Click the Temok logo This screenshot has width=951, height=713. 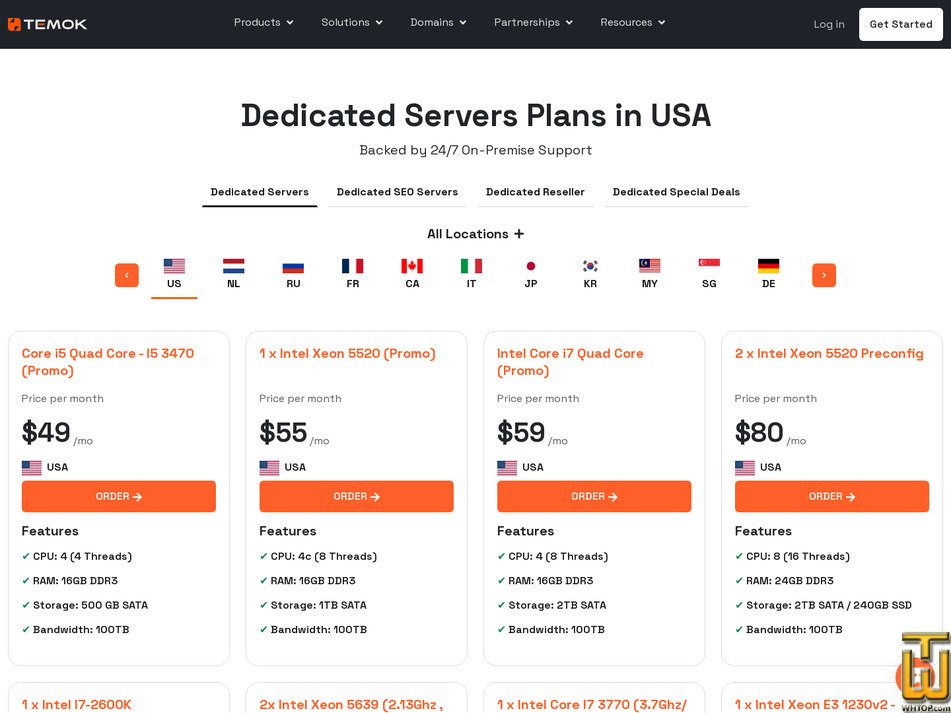[x=48, y=24]
